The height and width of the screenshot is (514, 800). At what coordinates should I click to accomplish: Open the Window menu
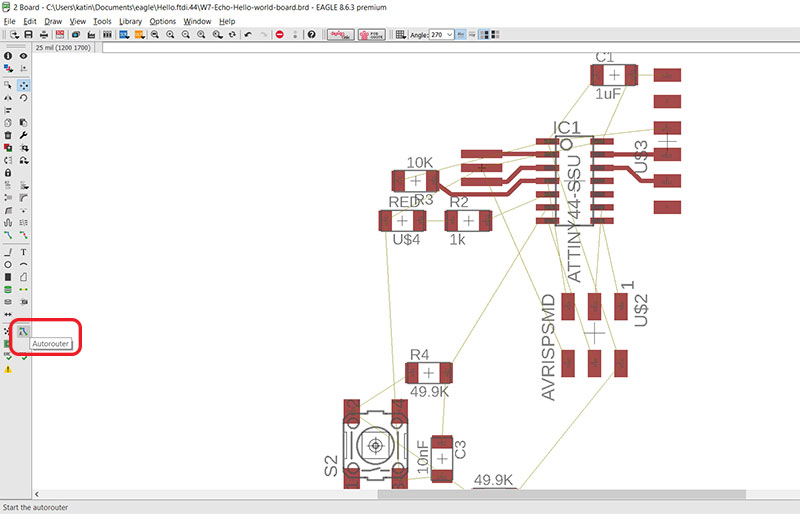point(197,21)
